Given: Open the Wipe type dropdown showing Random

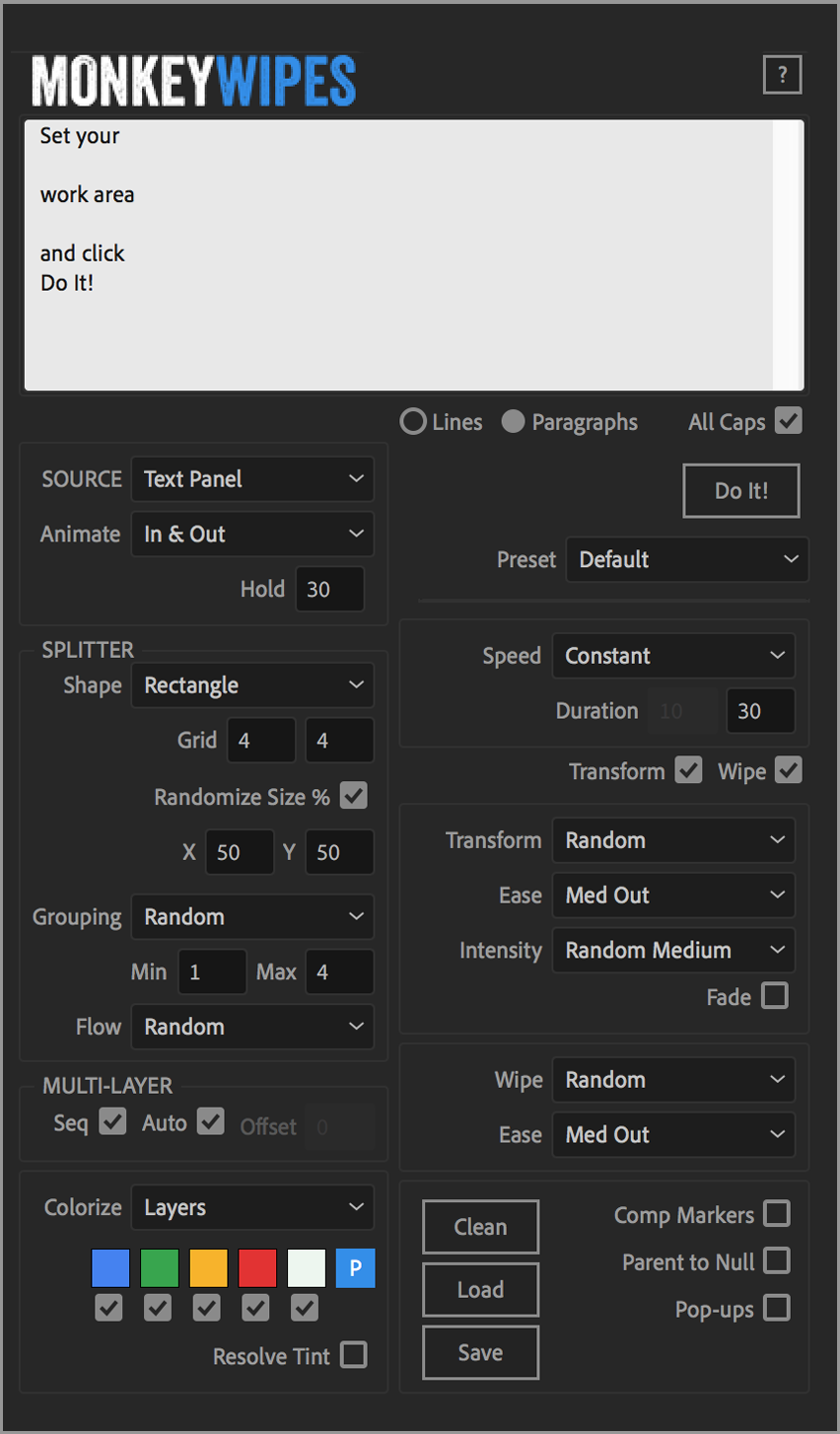Looking at the screenshot, I should [x=673, y=1080].
